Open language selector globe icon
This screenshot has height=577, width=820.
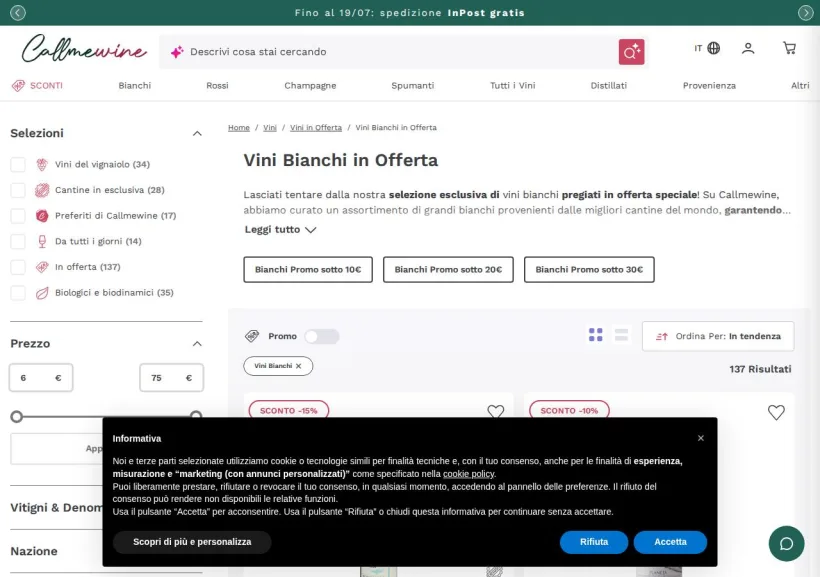713,48
